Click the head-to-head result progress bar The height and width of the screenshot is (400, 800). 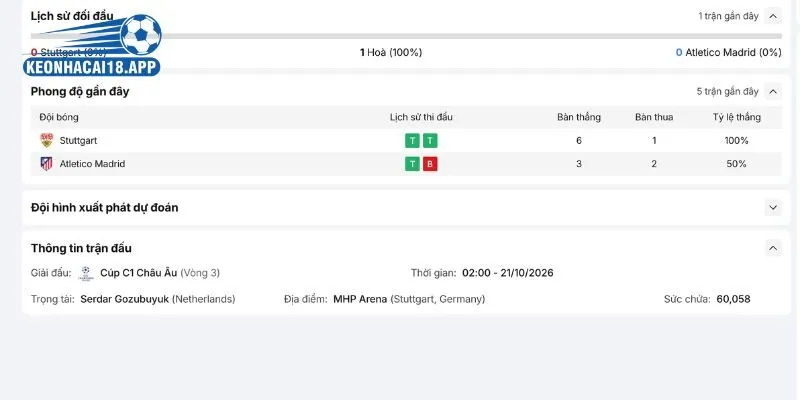point(406,36)
